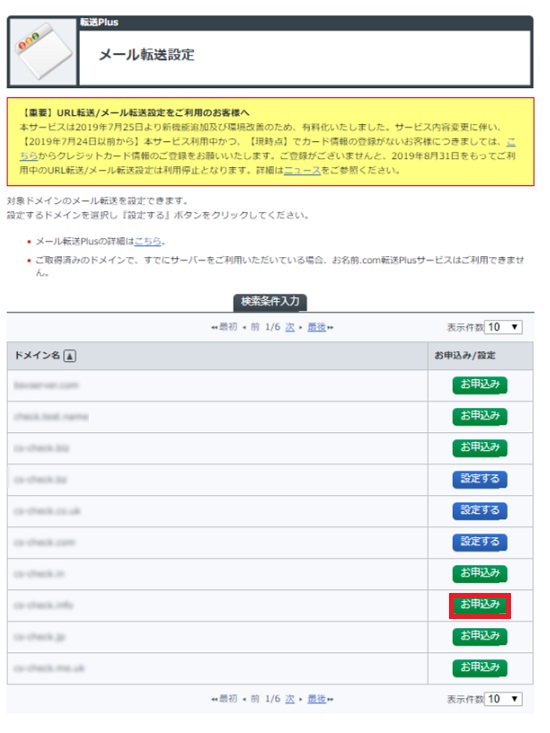The image size is (550, 733).
Task: Click お申込み button in last row
Action: [480, 668]
